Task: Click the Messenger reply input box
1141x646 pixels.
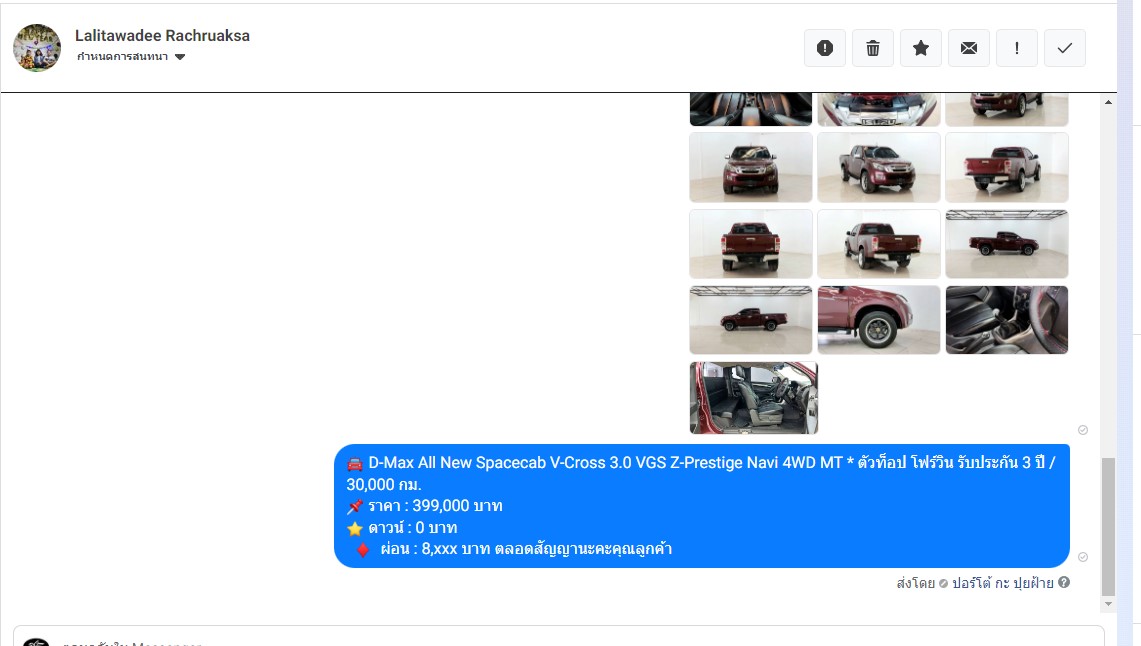Action: pos(559,636)
